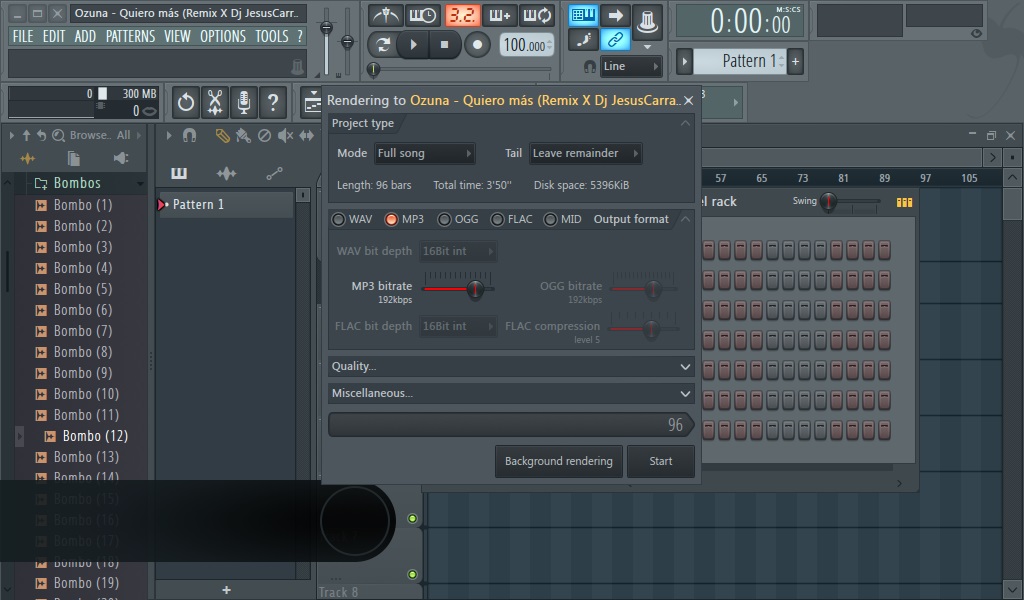Screen dimensions: 1024x600
Task: Toggle the link multilink controllers icon
Action: coord(615,40)
